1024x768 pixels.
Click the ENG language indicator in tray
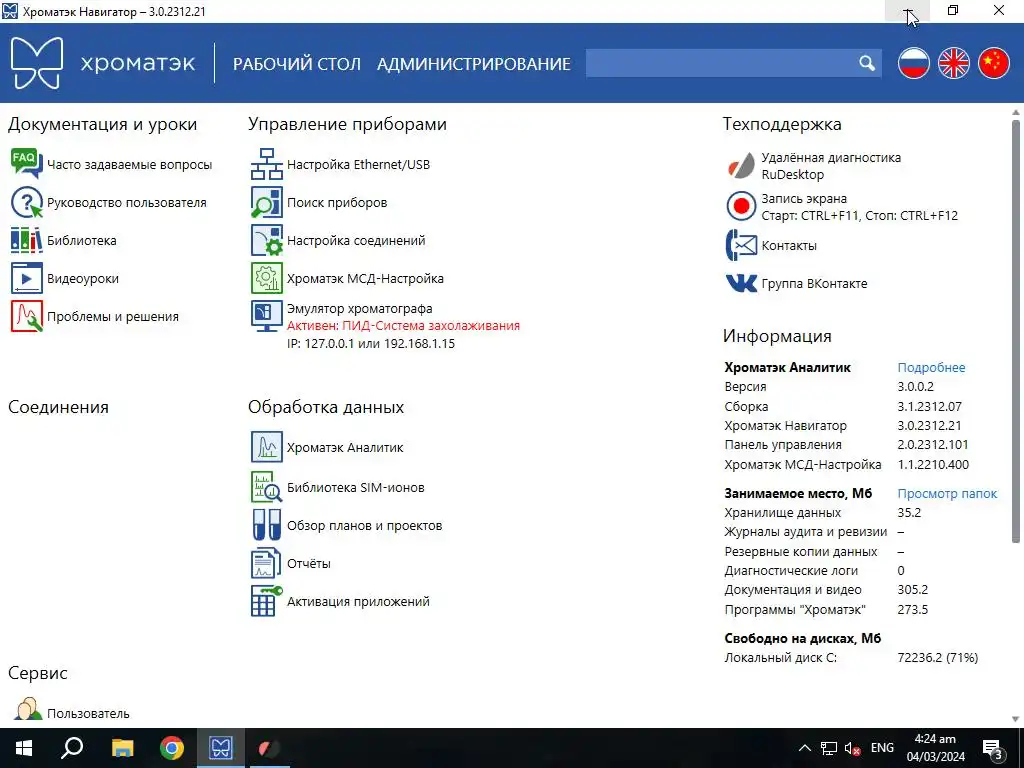pyautogui.click(x=882, y=748)
